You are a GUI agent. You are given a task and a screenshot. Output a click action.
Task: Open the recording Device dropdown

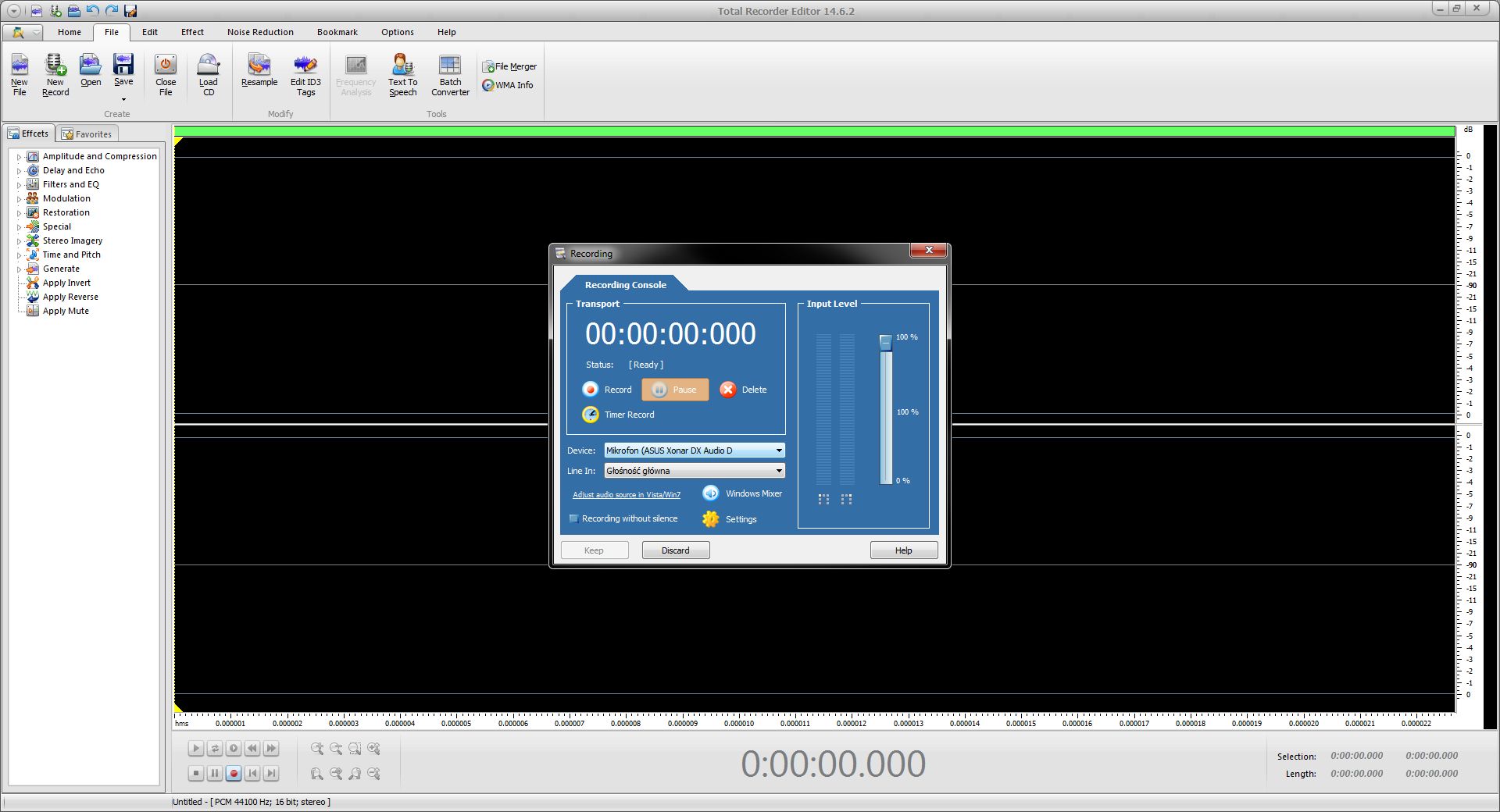point(777,451)
